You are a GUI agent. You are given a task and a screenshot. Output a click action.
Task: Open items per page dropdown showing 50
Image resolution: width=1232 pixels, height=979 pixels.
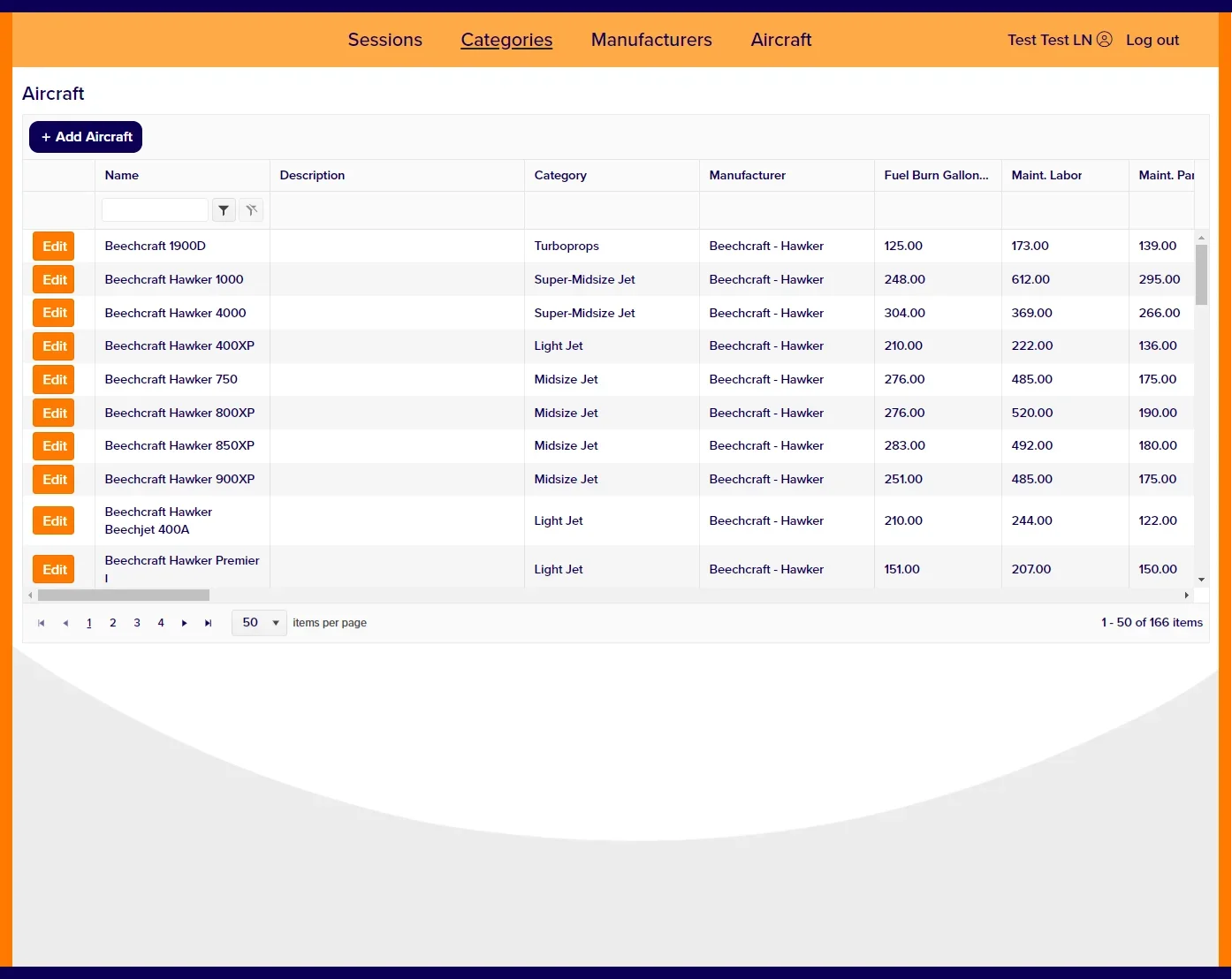click(259, 623)
